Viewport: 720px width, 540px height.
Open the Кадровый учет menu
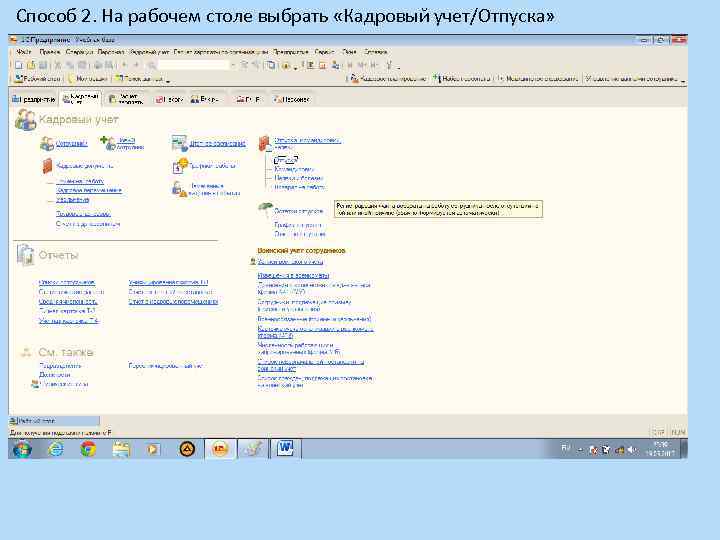pos(149,52)
